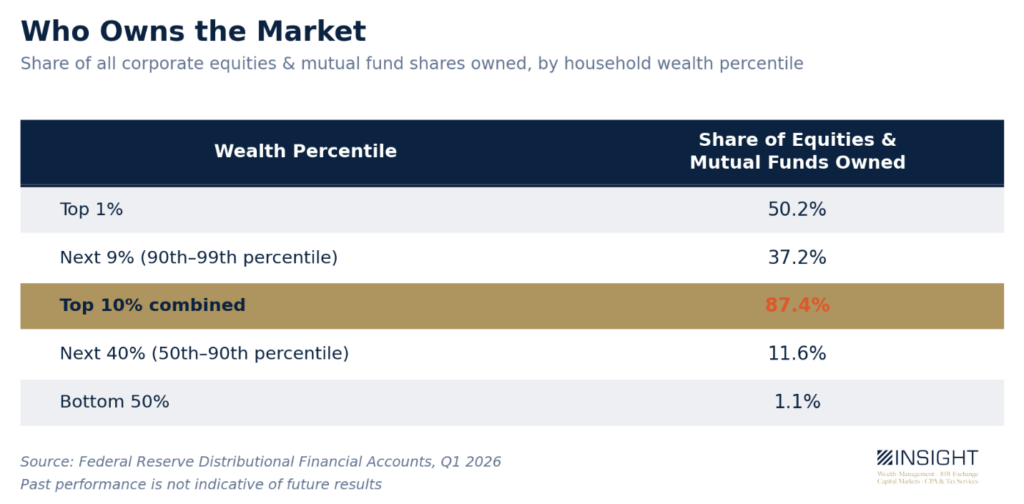This screenshot has height=504, width=1024.
Task: Click the gold highlighted row background
Action: coord(512,306)
